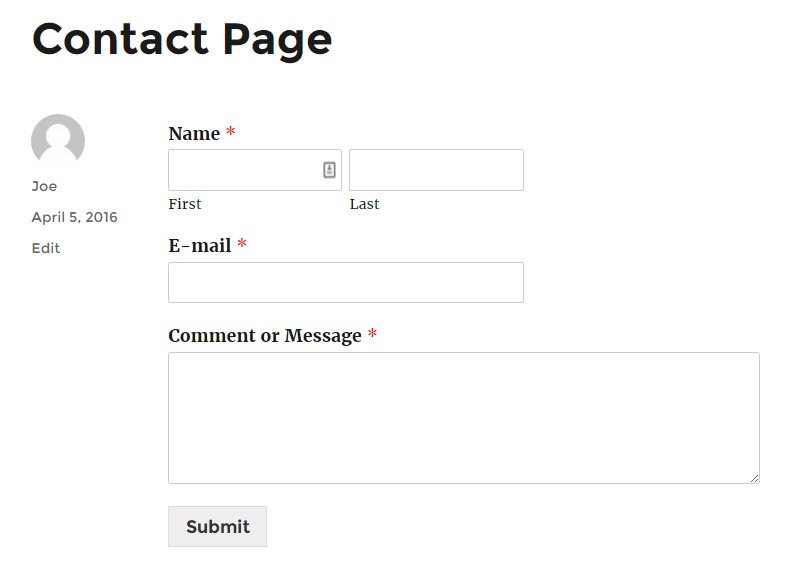Click the E-mail field label
This screenshot has height=572, width=800.
[x=200, y=246]
